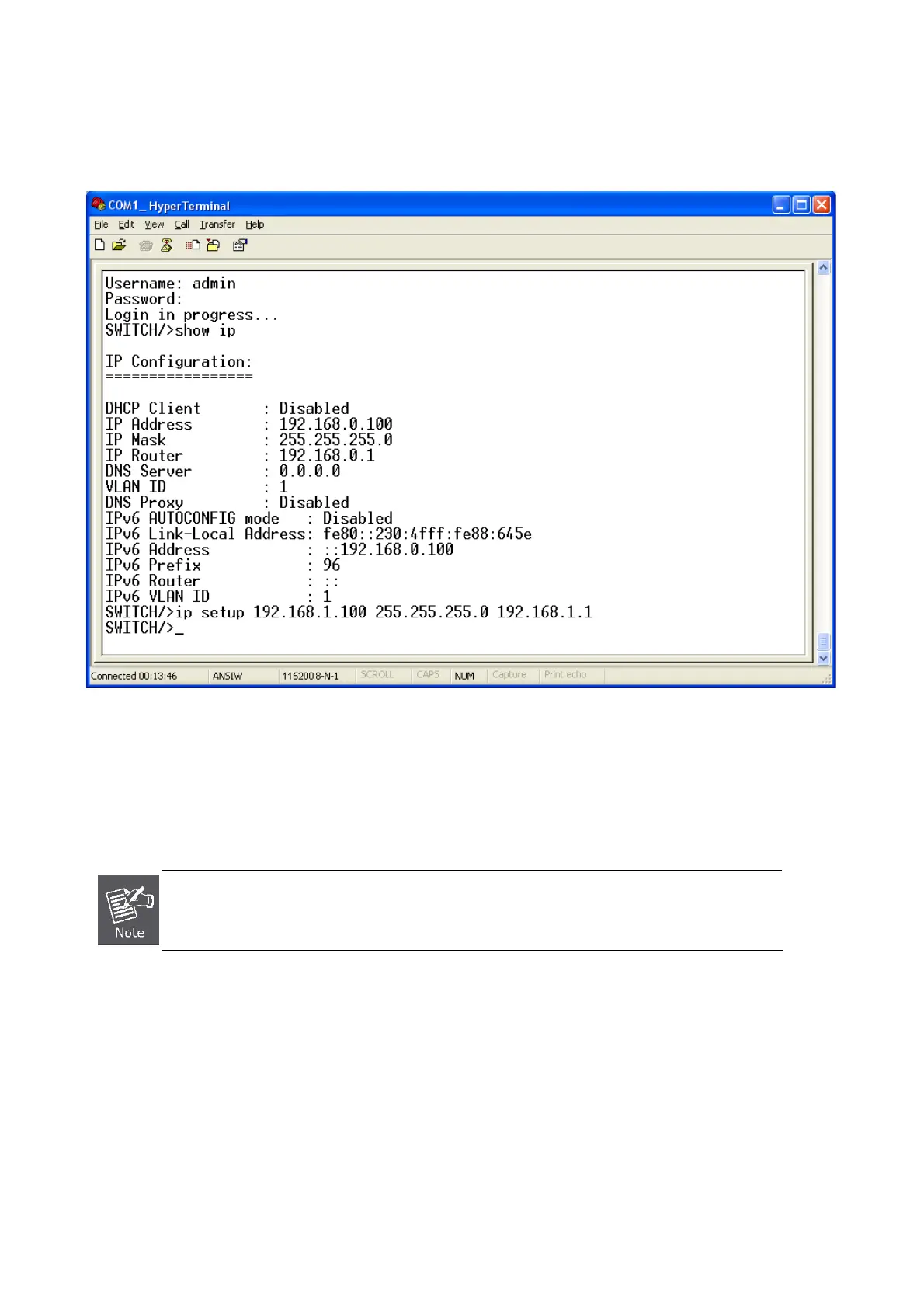This screenshot has width=924, height=1308.
Task: Click the Note icon below the window
Action: (x=128, y=910)
